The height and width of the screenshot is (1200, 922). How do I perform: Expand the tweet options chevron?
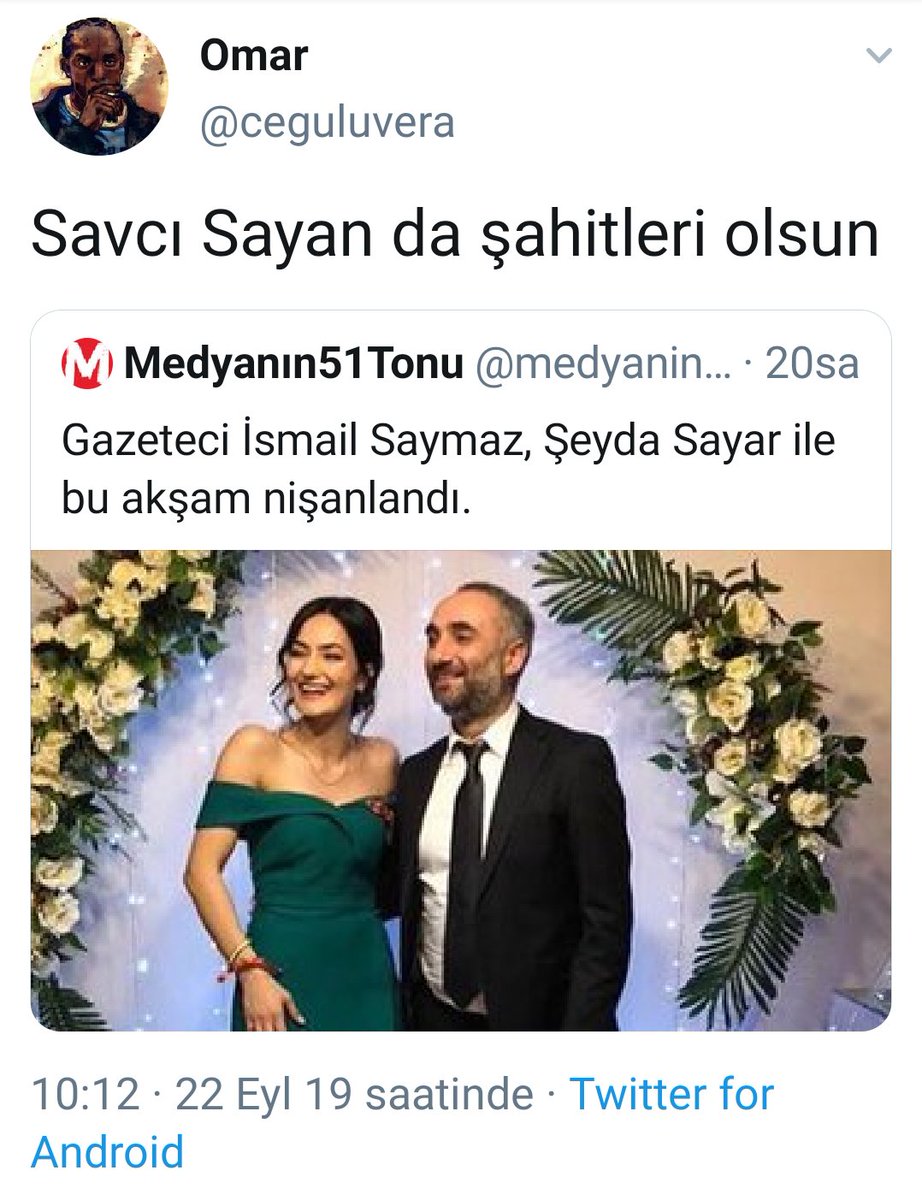click(x=878, y=56)
